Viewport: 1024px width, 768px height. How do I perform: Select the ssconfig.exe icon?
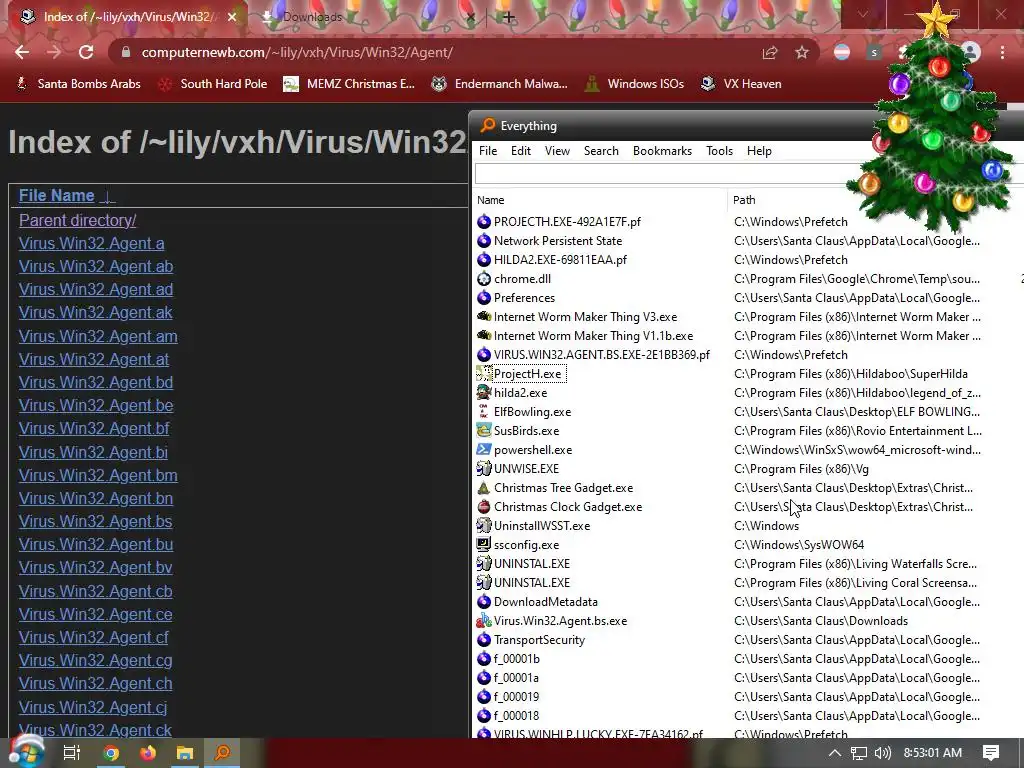[484, 545]
